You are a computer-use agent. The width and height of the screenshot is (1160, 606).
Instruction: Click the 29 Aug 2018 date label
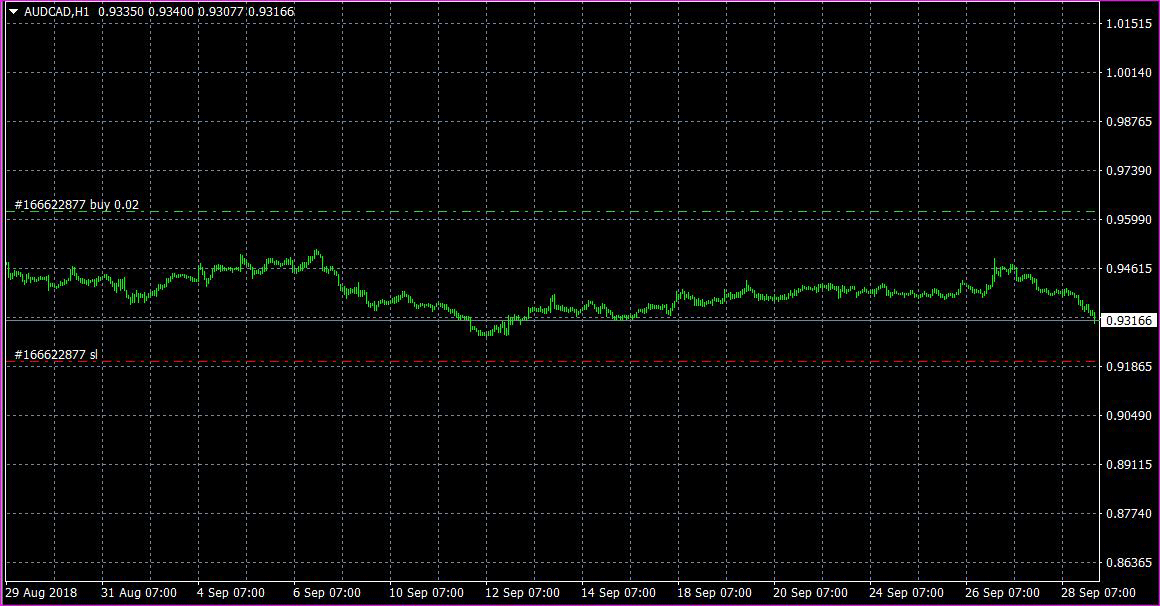41,593
